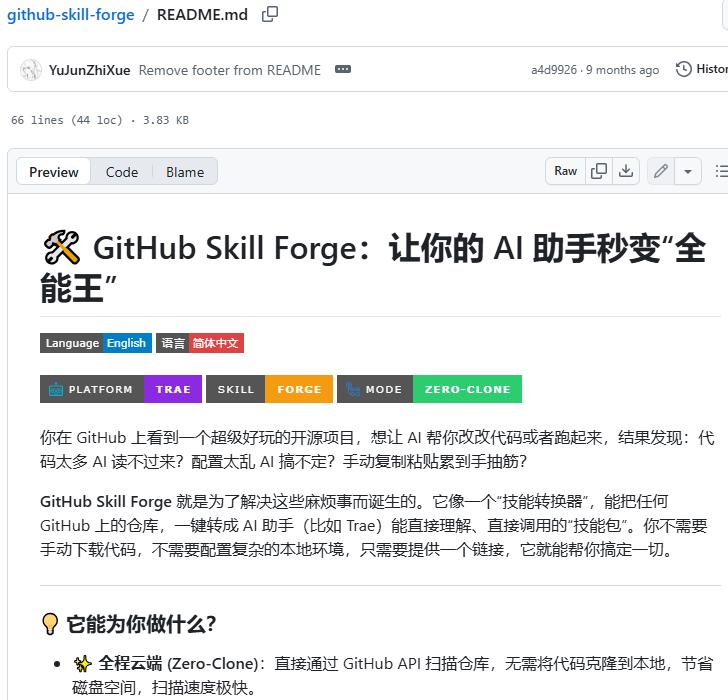728x700 pixels.
Task: Click the sparkles emoji before 全程云端
Action: point(83,664)
